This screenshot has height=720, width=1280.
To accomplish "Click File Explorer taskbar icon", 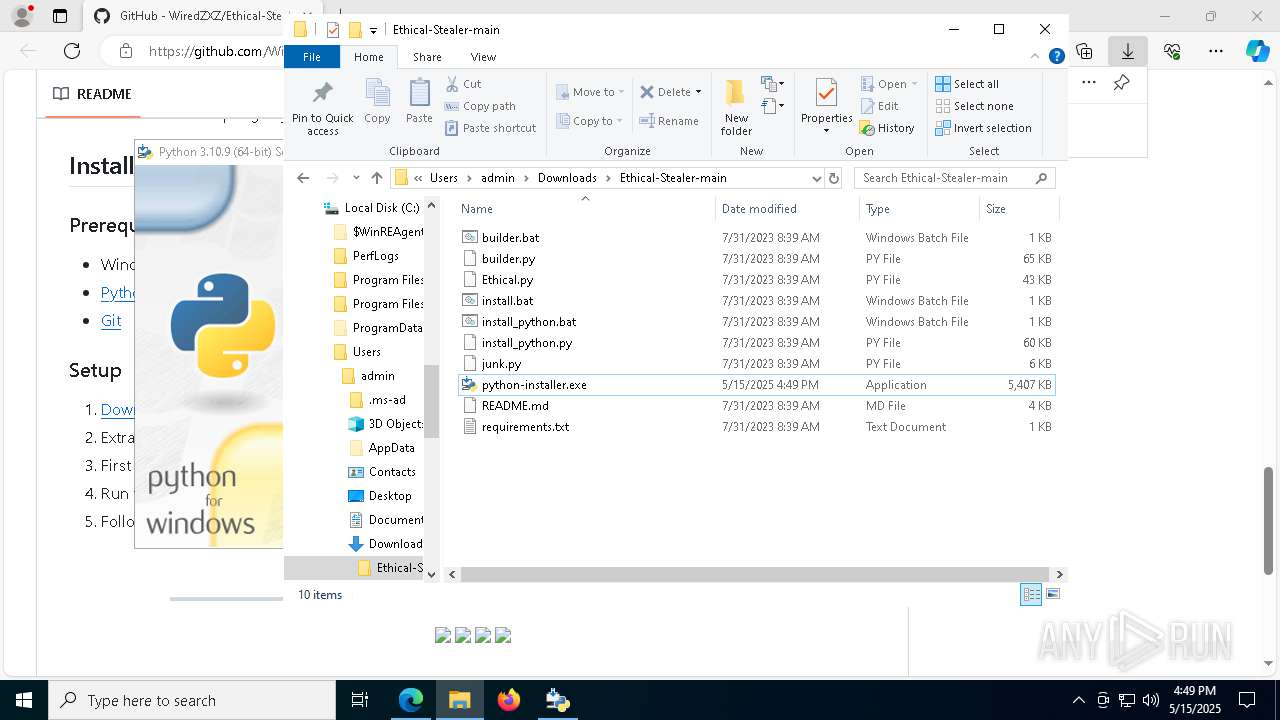I will coord(459,700).
